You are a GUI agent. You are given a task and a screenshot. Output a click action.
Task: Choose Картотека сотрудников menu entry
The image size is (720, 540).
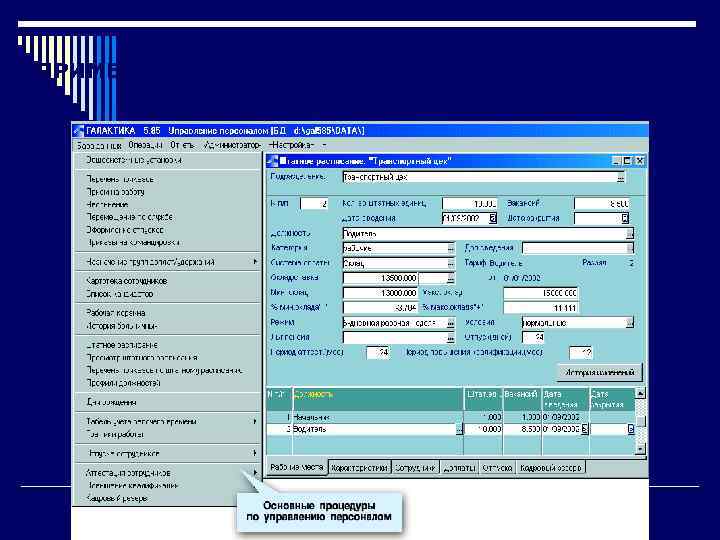pyautogui.click(x=127, y=281)
